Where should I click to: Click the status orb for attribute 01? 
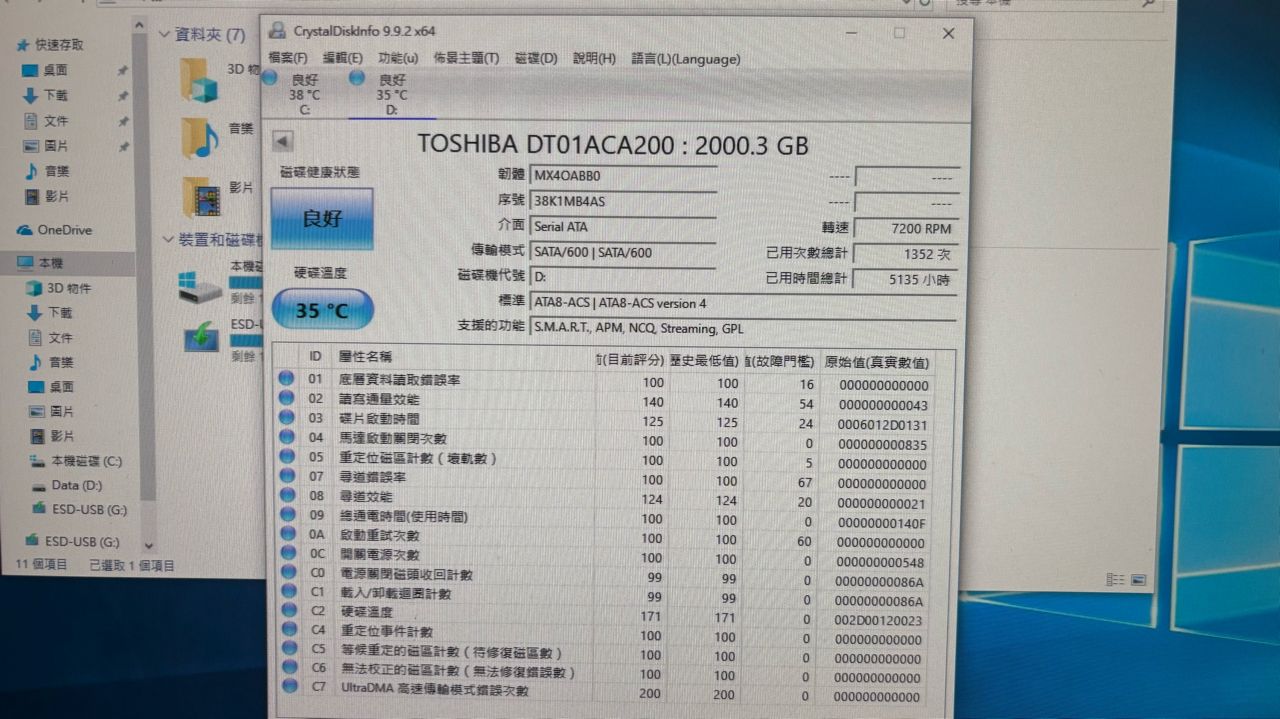coord(287,379)
